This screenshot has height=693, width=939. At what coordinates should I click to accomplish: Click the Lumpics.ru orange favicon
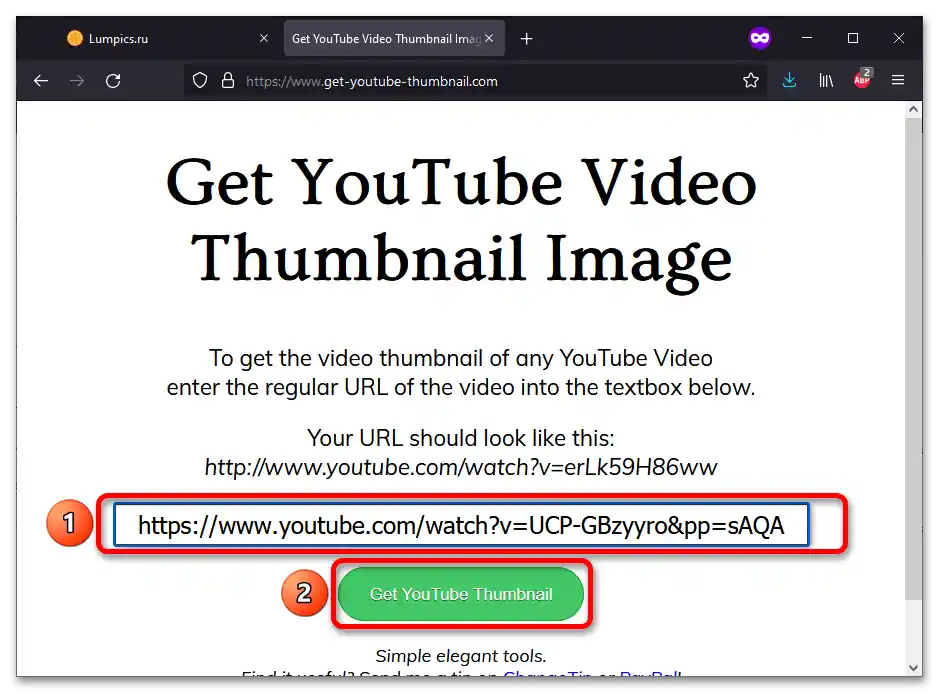[75, 38]
